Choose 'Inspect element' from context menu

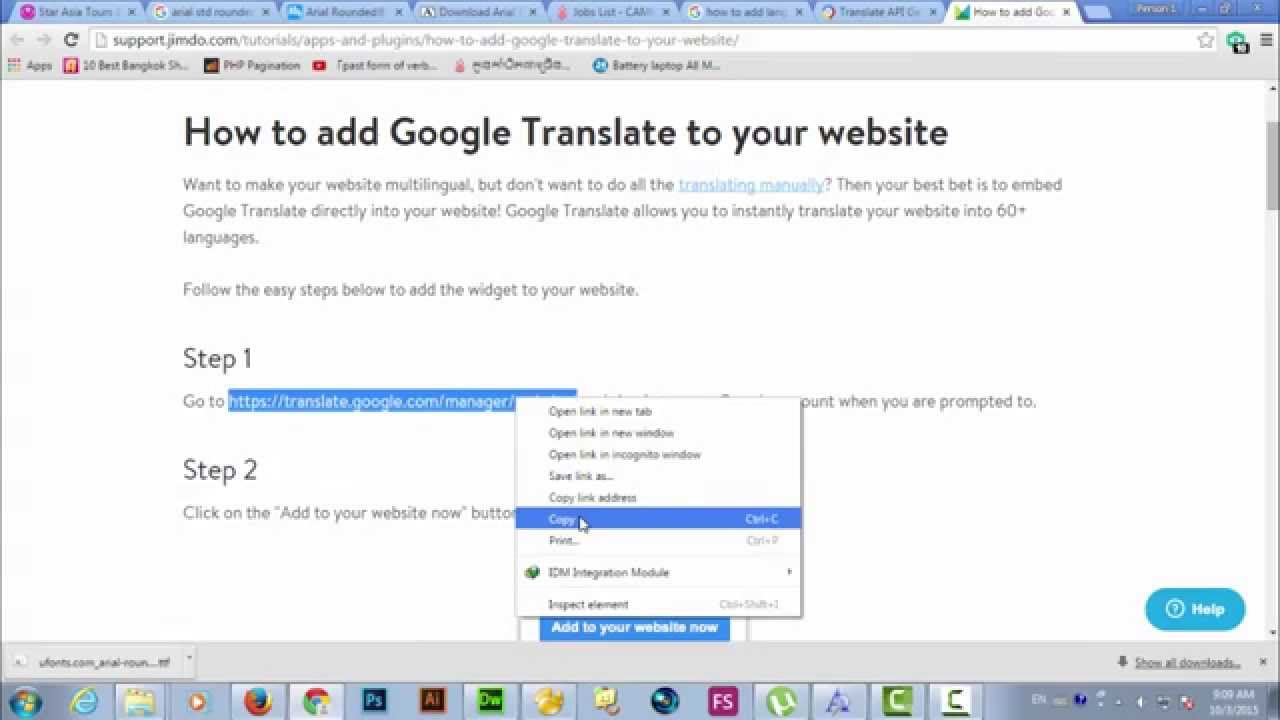[x=658, y=604]
